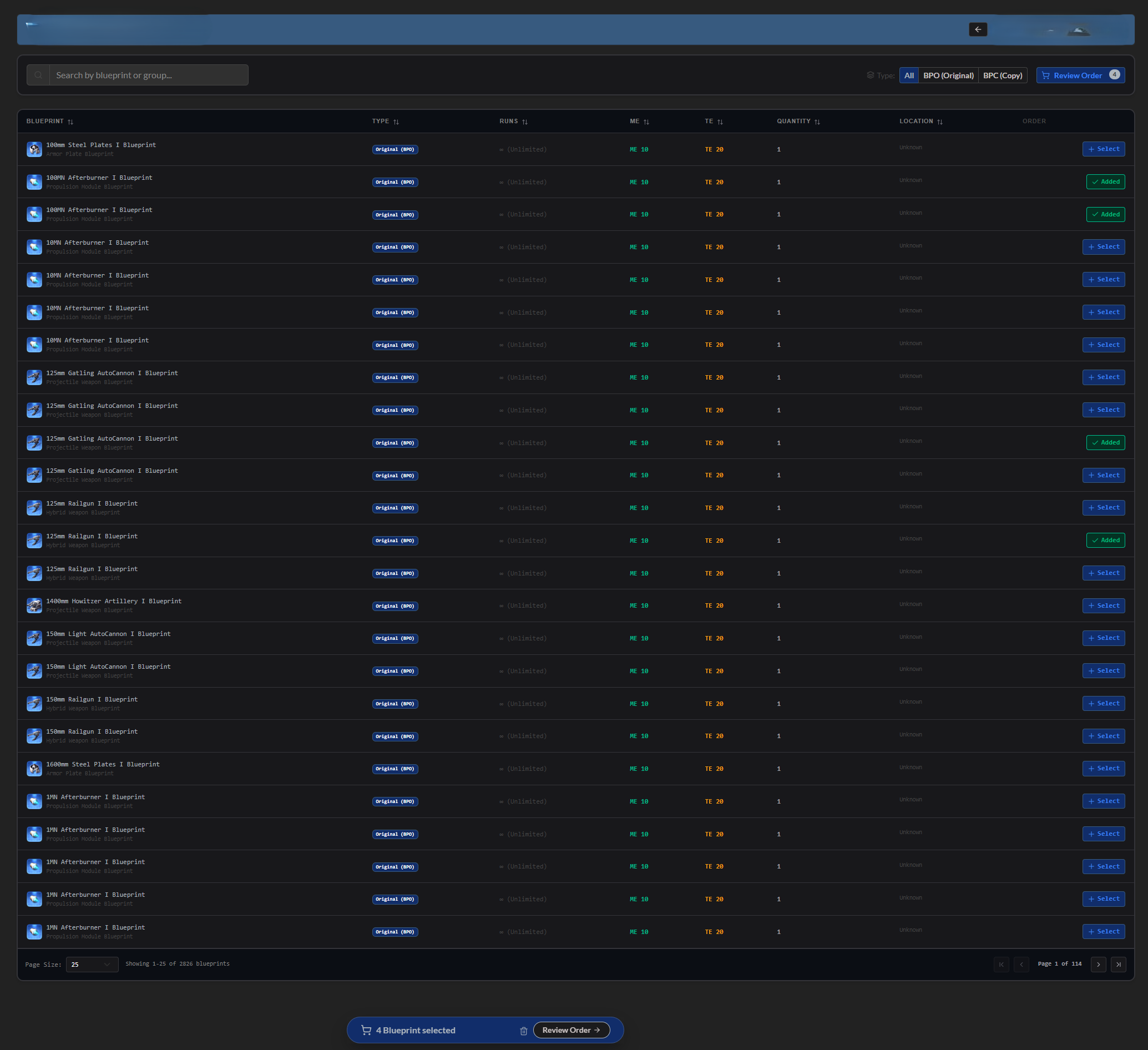Jump to the last page arrow
The height and width of the screenshot is (1050, 1148).
click(x=1118, y=965)
